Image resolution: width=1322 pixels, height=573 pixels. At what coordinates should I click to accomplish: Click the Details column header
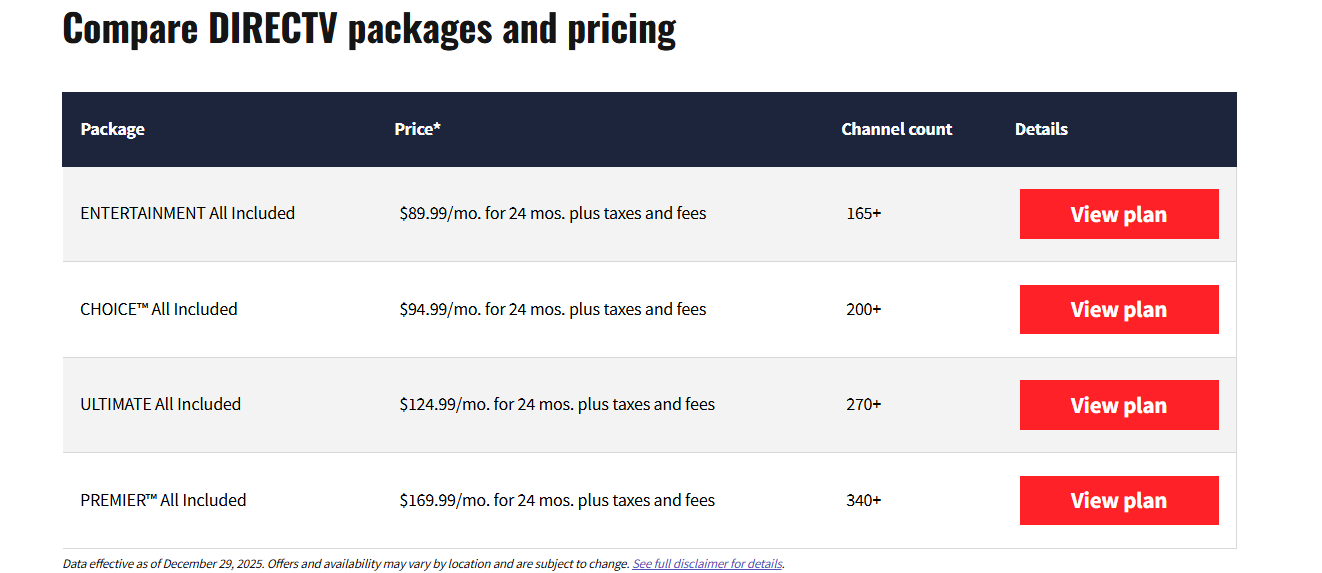(x=1041, y=129)
